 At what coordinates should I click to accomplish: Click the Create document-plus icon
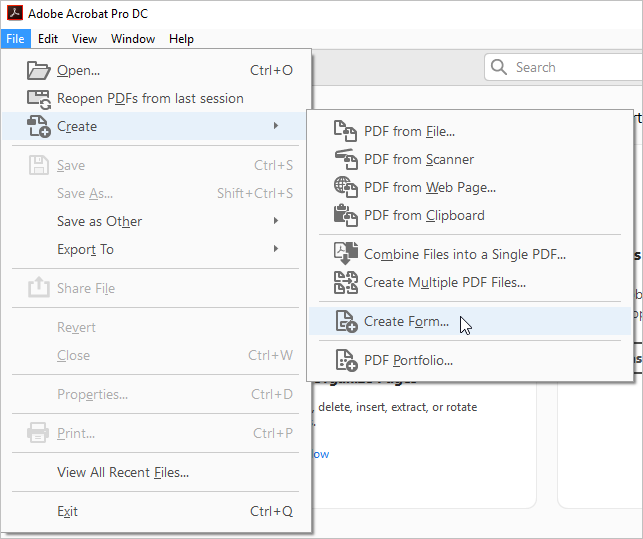point(39,126)
